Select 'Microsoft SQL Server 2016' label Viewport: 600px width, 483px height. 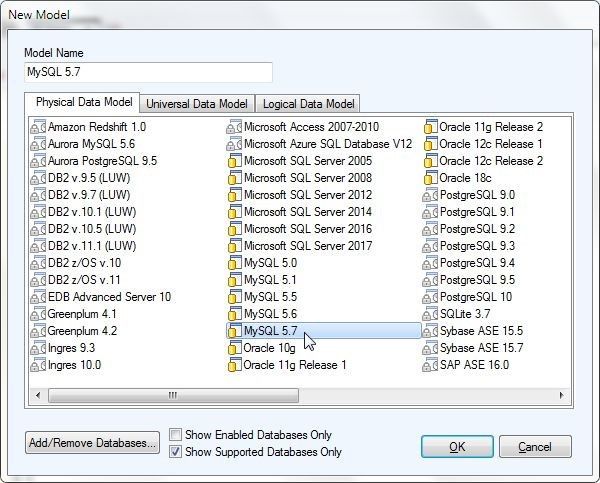(x=308, y=229)
